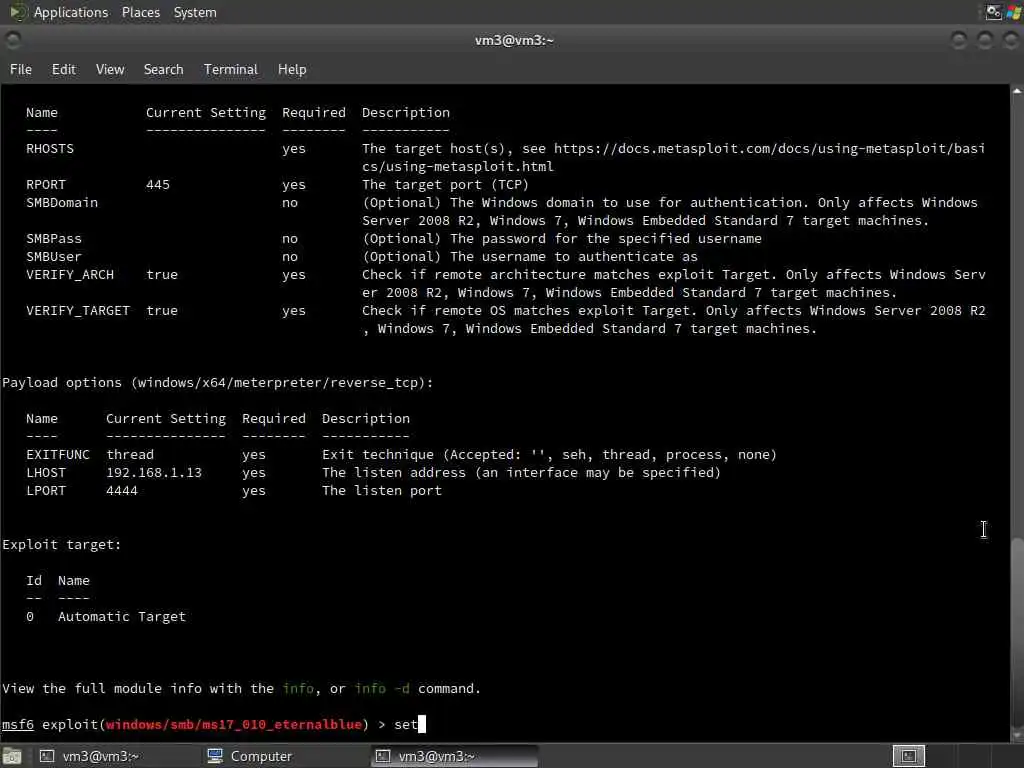Select the highlighted vm3@vm3:~ taskbar entry
Screen dimensions: 1024x768
(455, 756)
